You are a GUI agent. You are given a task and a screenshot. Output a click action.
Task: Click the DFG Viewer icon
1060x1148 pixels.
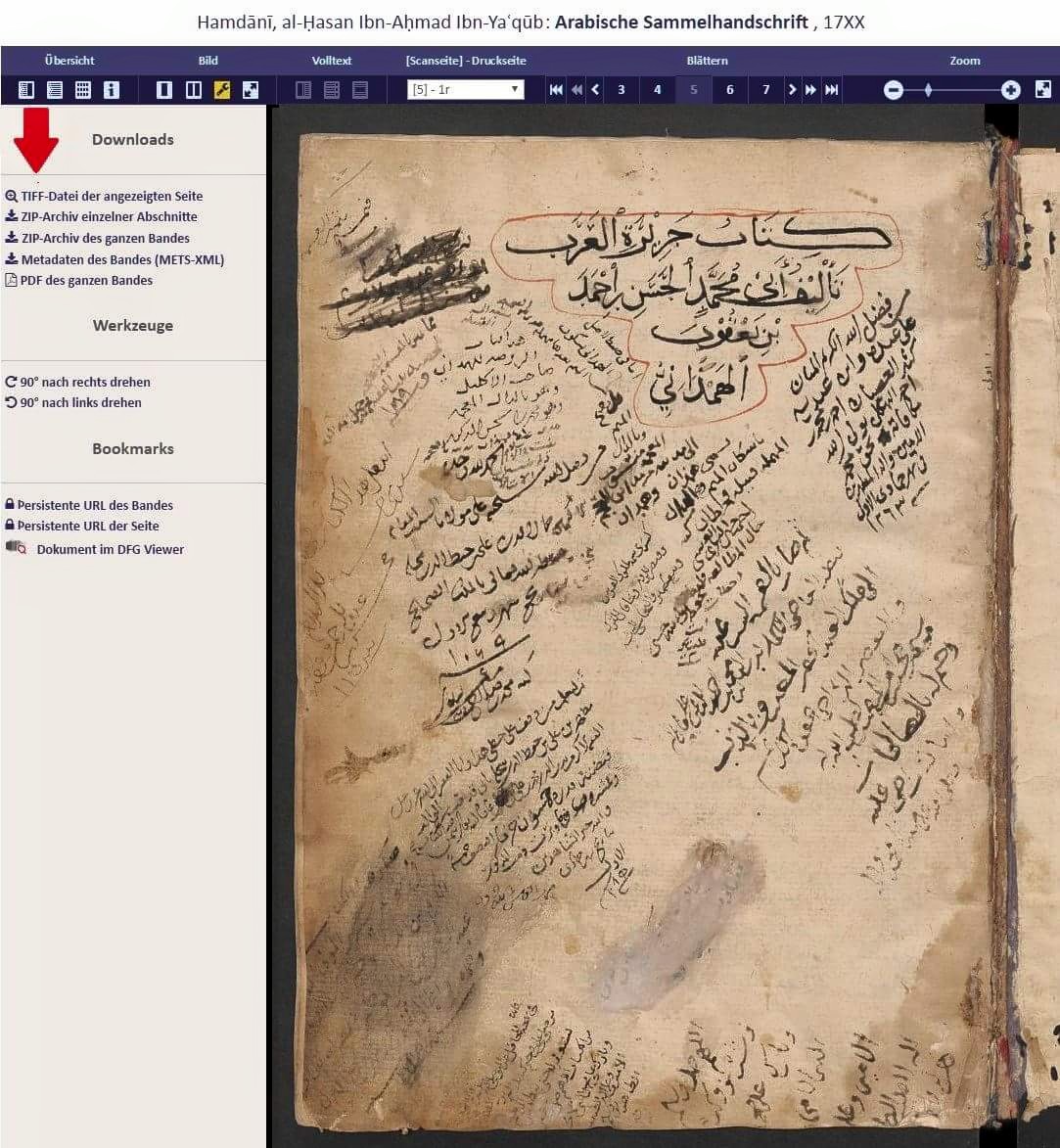16,548
